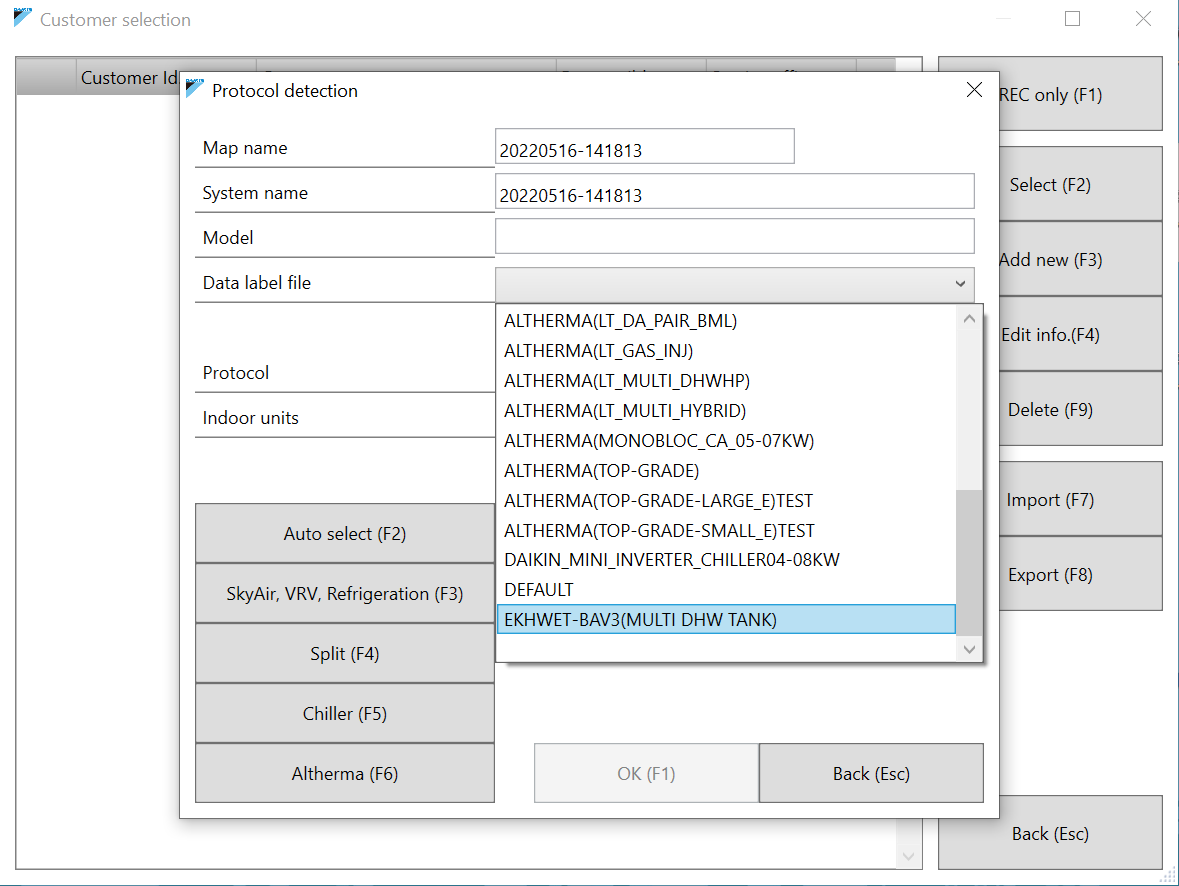Click SkyAir, VRV, Refrigeration (F3) button
The image size is (1179, 886).
coord(344,593)
